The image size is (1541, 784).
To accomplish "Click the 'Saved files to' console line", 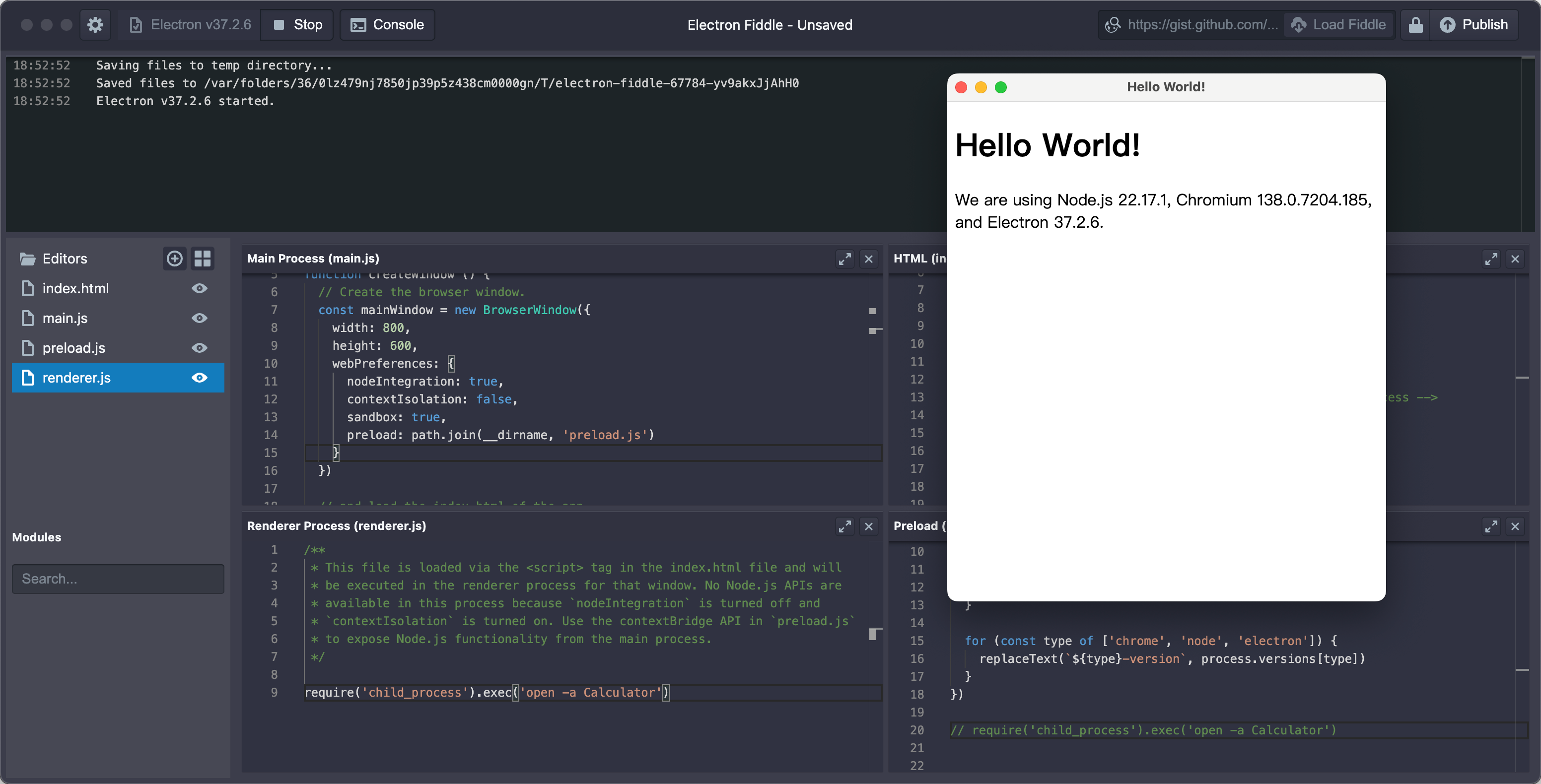I will (x=447, y=83).
